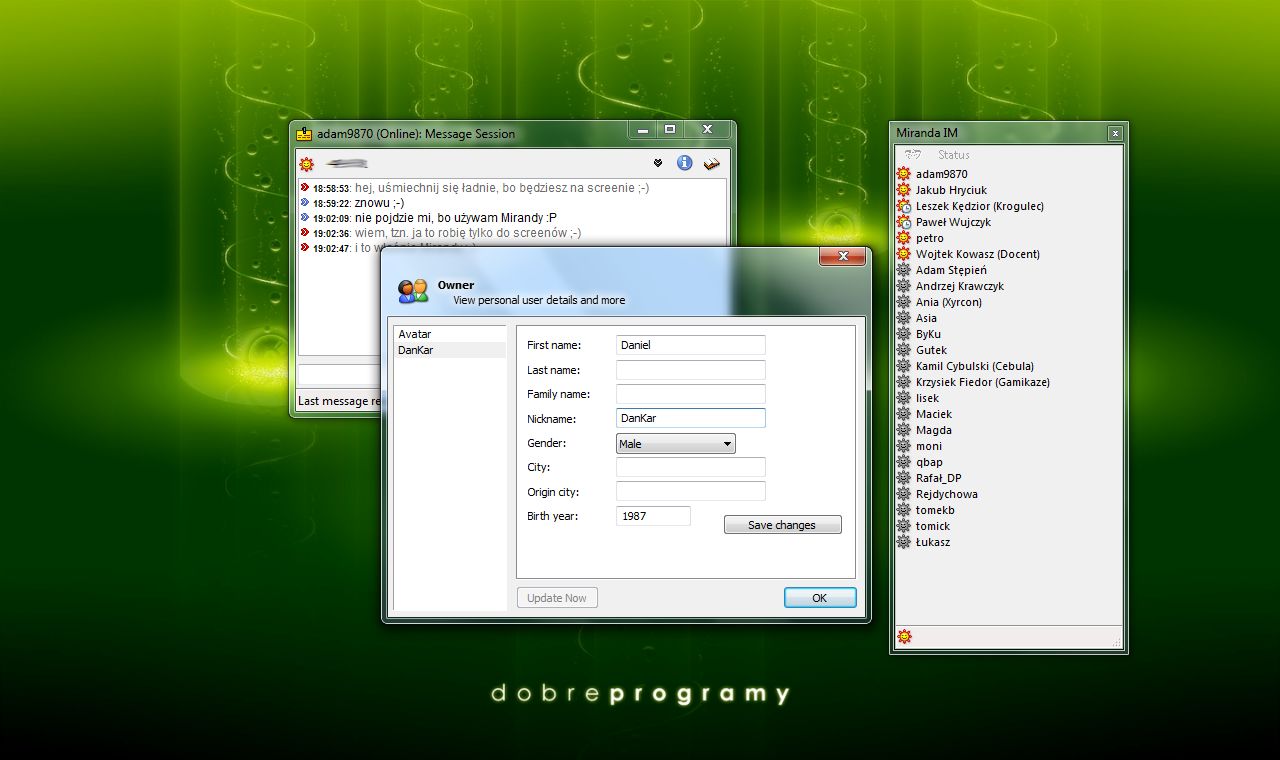Click the Last name input field
Viewport: 1280px width, 760px height.
pos(691,370)
